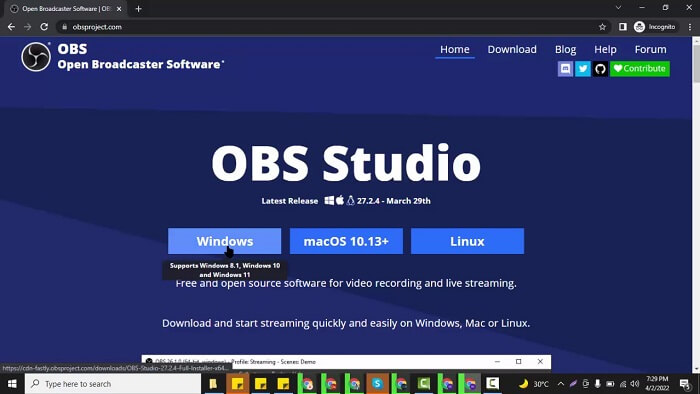Click the OBS app screenshot preview
The width and height of the screenshot is (700, 394).
(x=346, y=363)
